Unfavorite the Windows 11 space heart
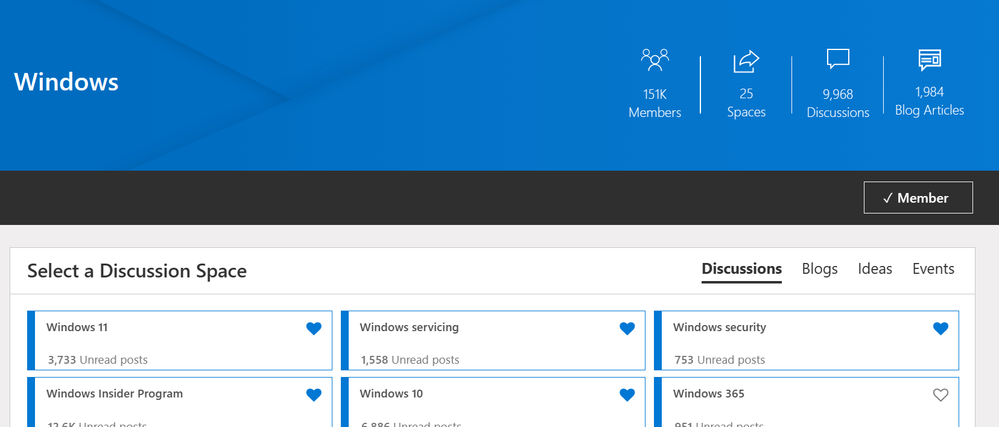999x427 pixels. (x=313, y=329)
